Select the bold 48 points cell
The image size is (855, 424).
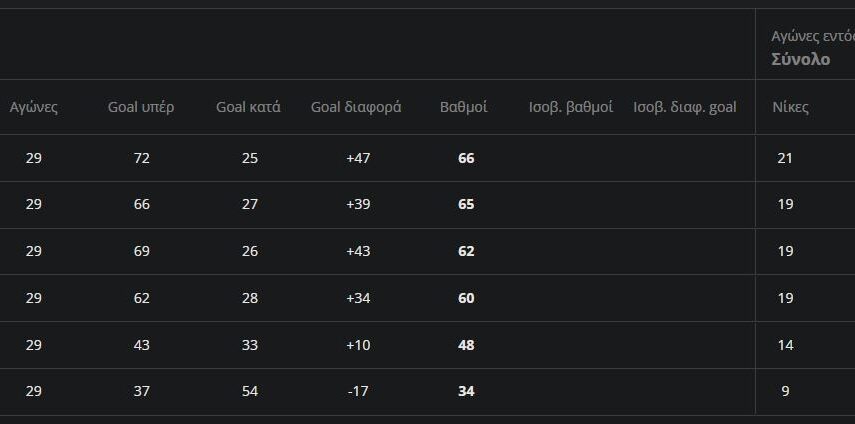coord(466,345)
